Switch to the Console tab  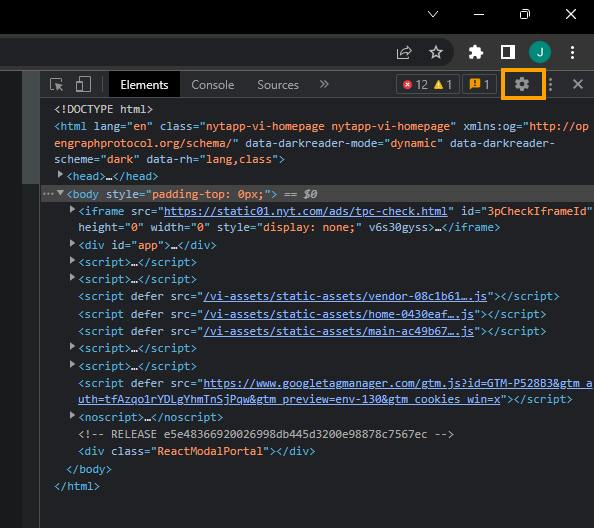[213, 84]
